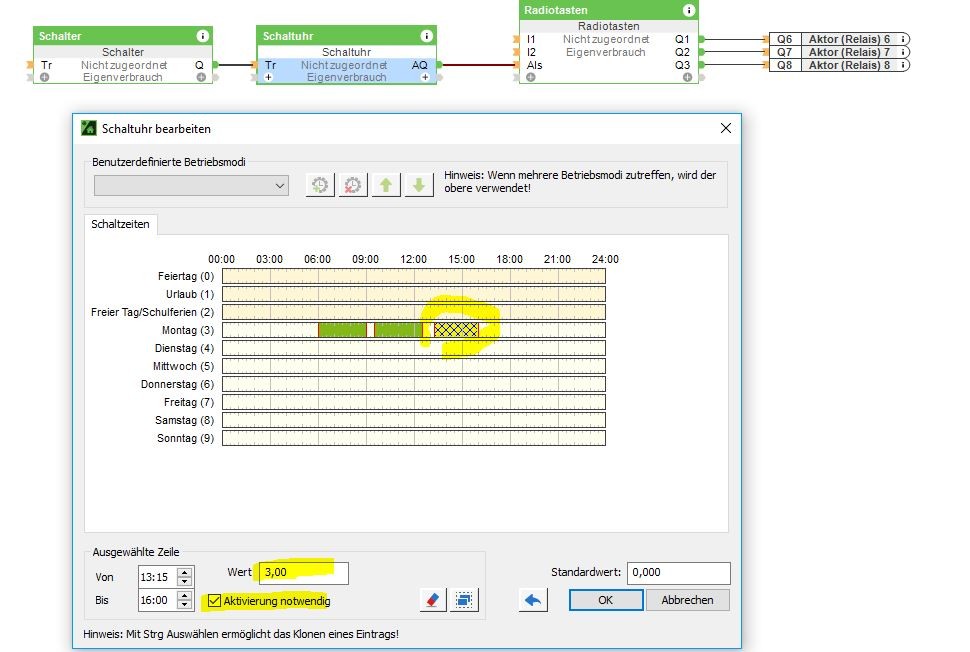Expand plus icon at Schaltuhr block bottom right
The image size is (970, 652).
(424, 77)
